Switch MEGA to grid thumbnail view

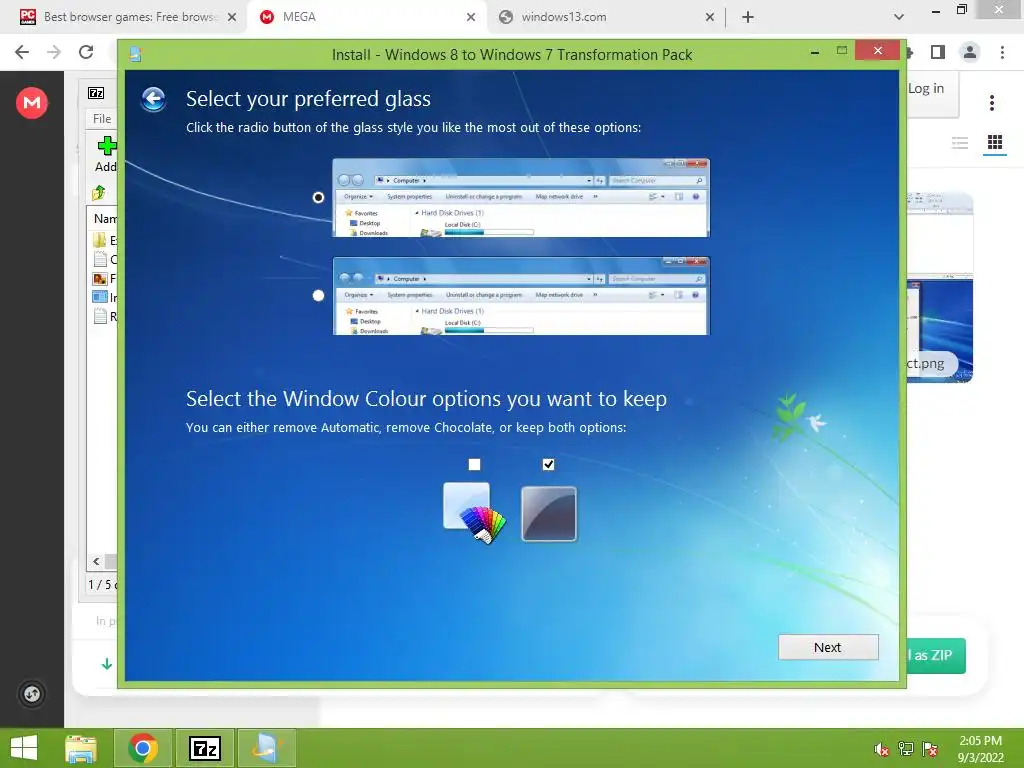(995, 142)
